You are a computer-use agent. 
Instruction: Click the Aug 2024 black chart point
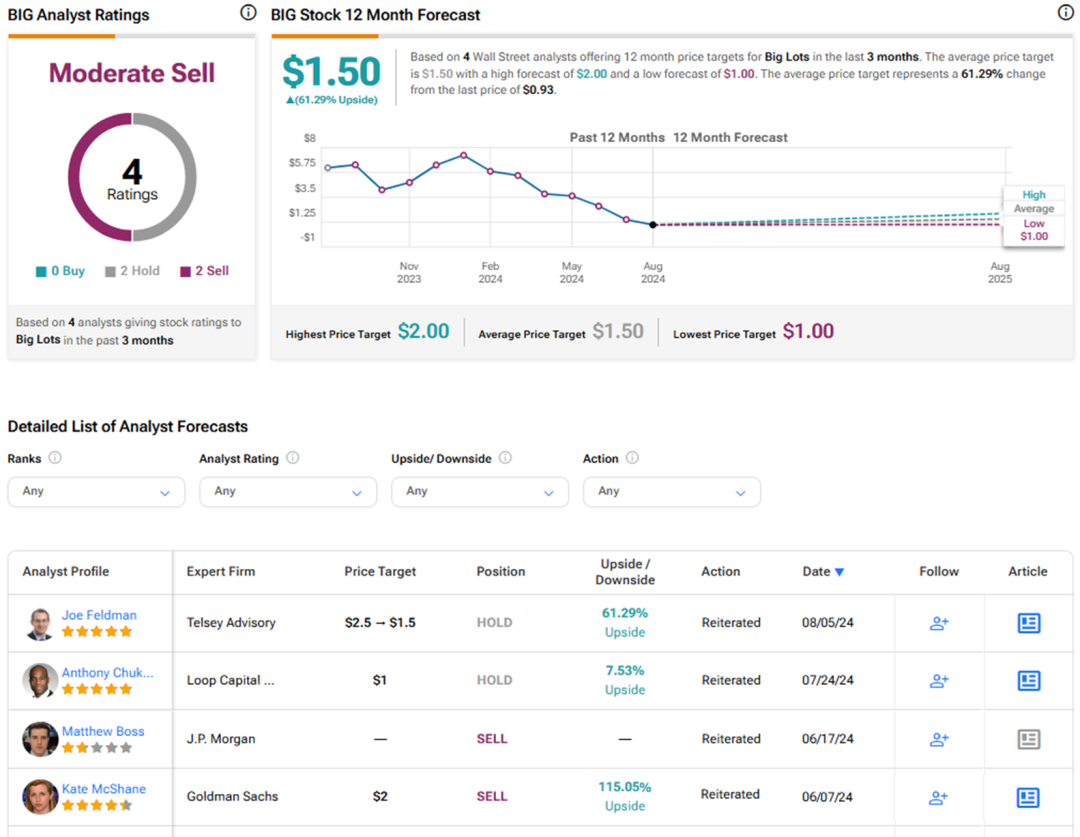pos(653,225)
